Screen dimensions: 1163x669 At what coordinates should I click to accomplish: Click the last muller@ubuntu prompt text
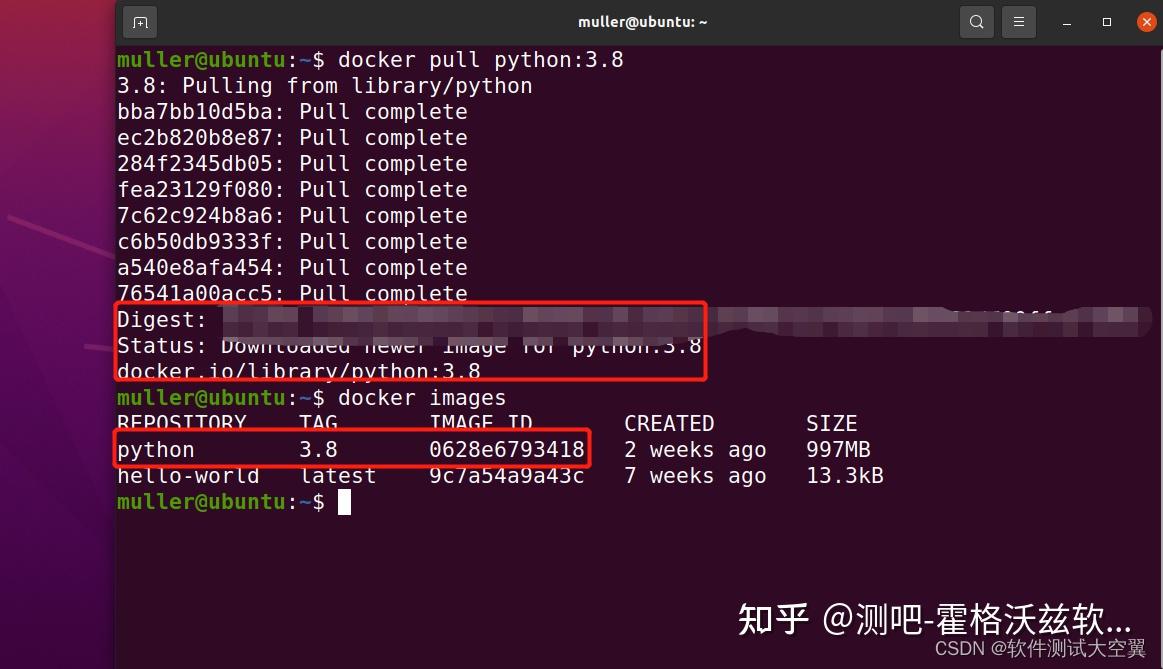pos(201,501)
